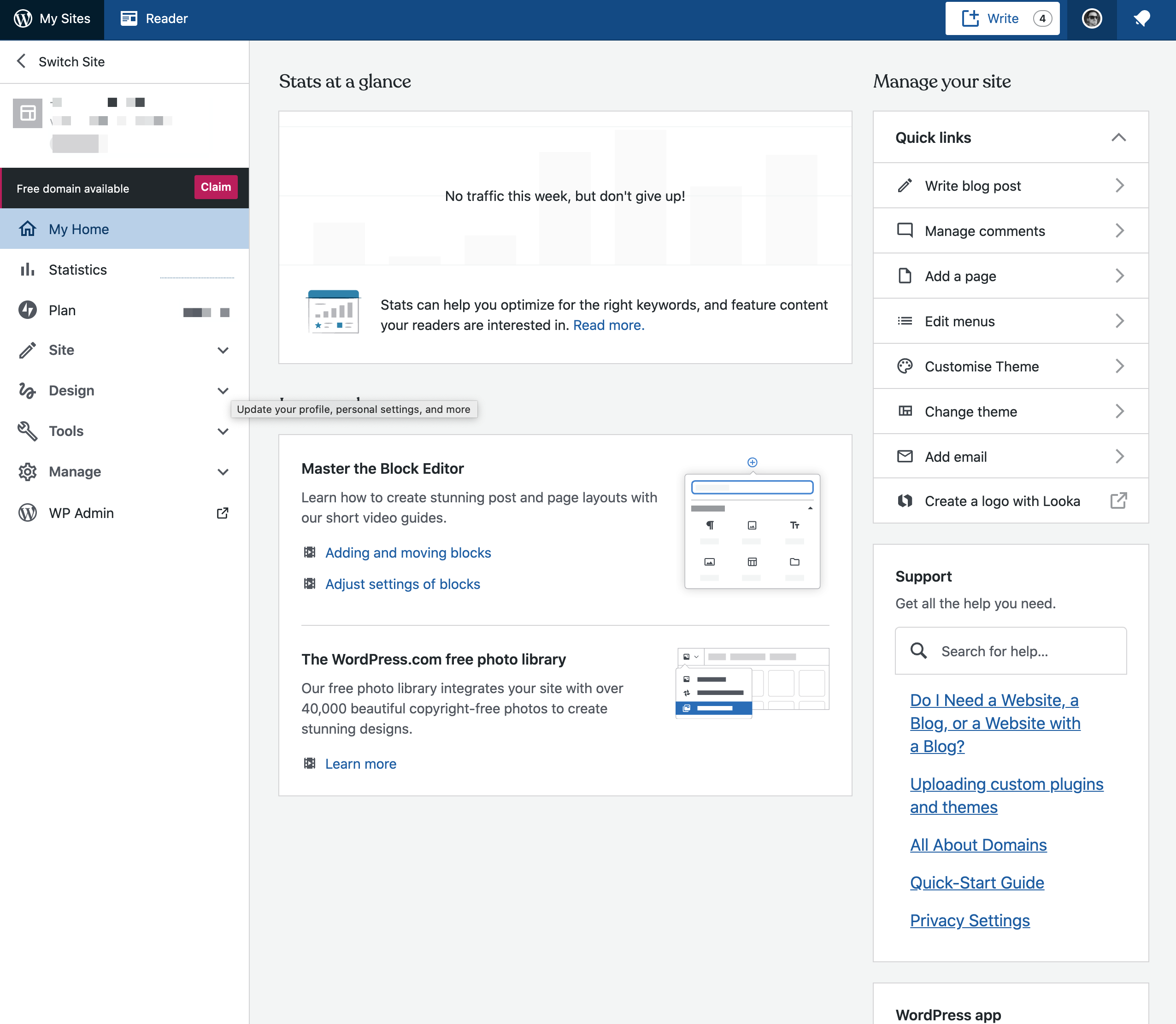Click Write blog post quick link
1176x1024 pixels.
[1010, 185]
